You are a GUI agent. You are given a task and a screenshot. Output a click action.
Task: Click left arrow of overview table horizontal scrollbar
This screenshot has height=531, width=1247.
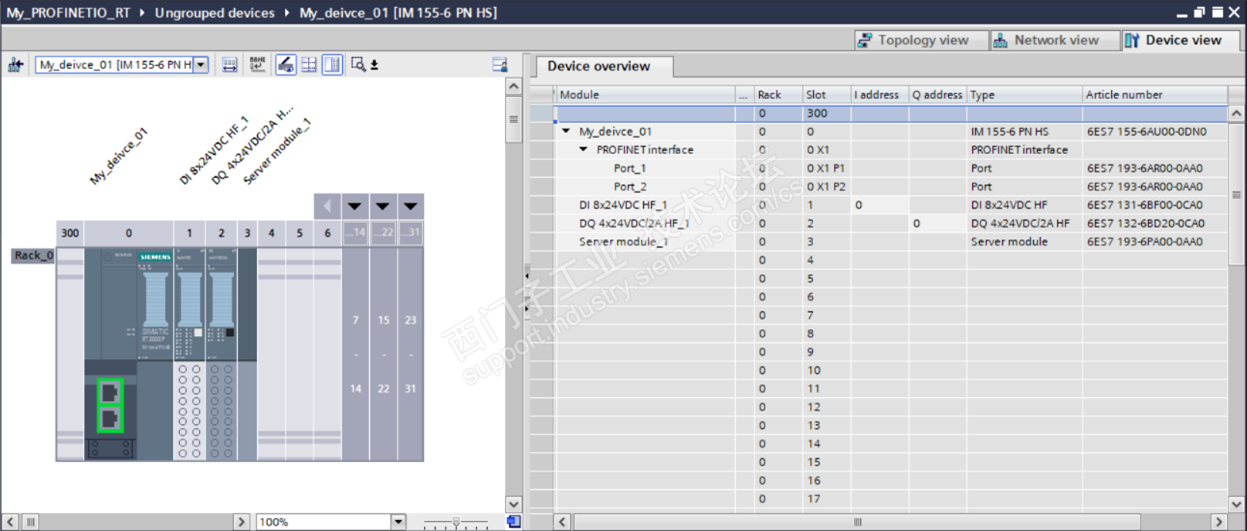[563, 522]
